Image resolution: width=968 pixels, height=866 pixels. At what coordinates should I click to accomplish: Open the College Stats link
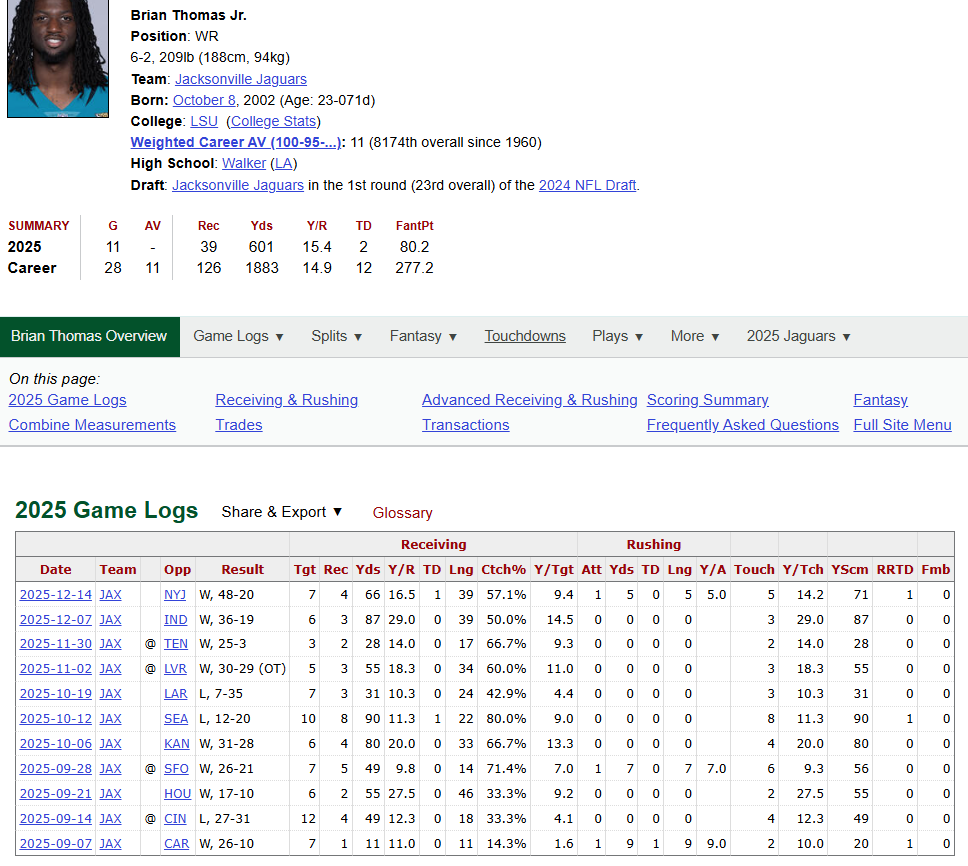click(x=273, y=121)
